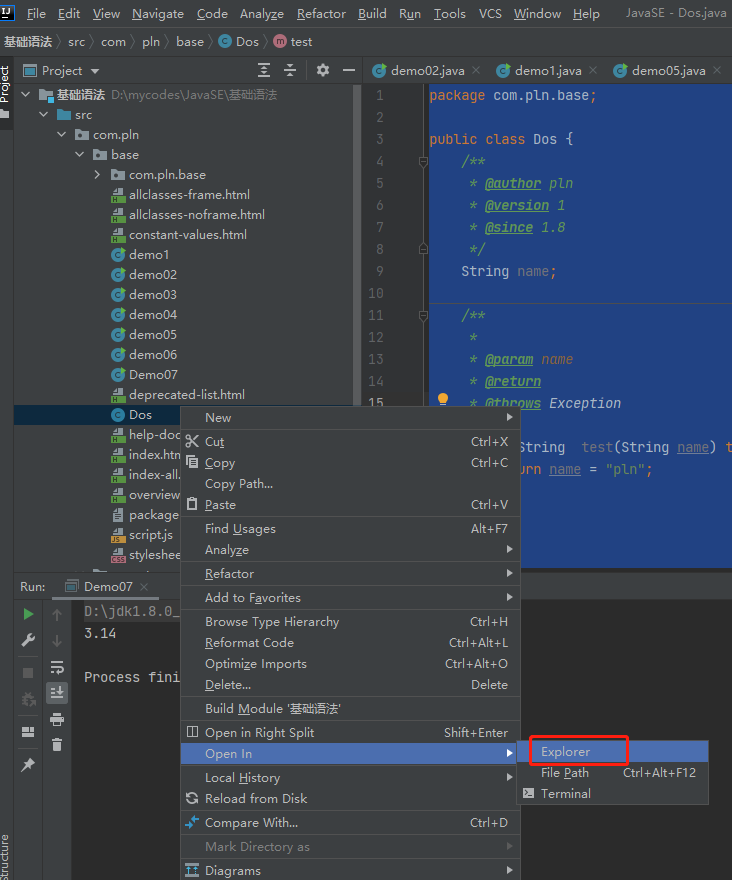
Task: Click debug rerun bug icon in Run panel
Action: [x=28, y=699]
